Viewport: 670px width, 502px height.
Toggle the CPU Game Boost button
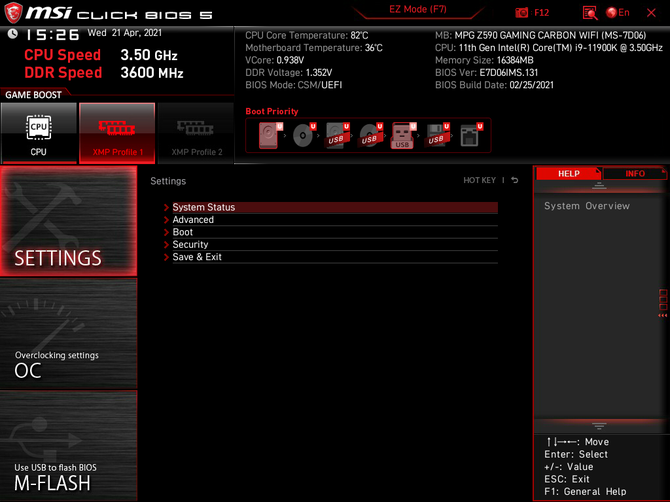39,133
